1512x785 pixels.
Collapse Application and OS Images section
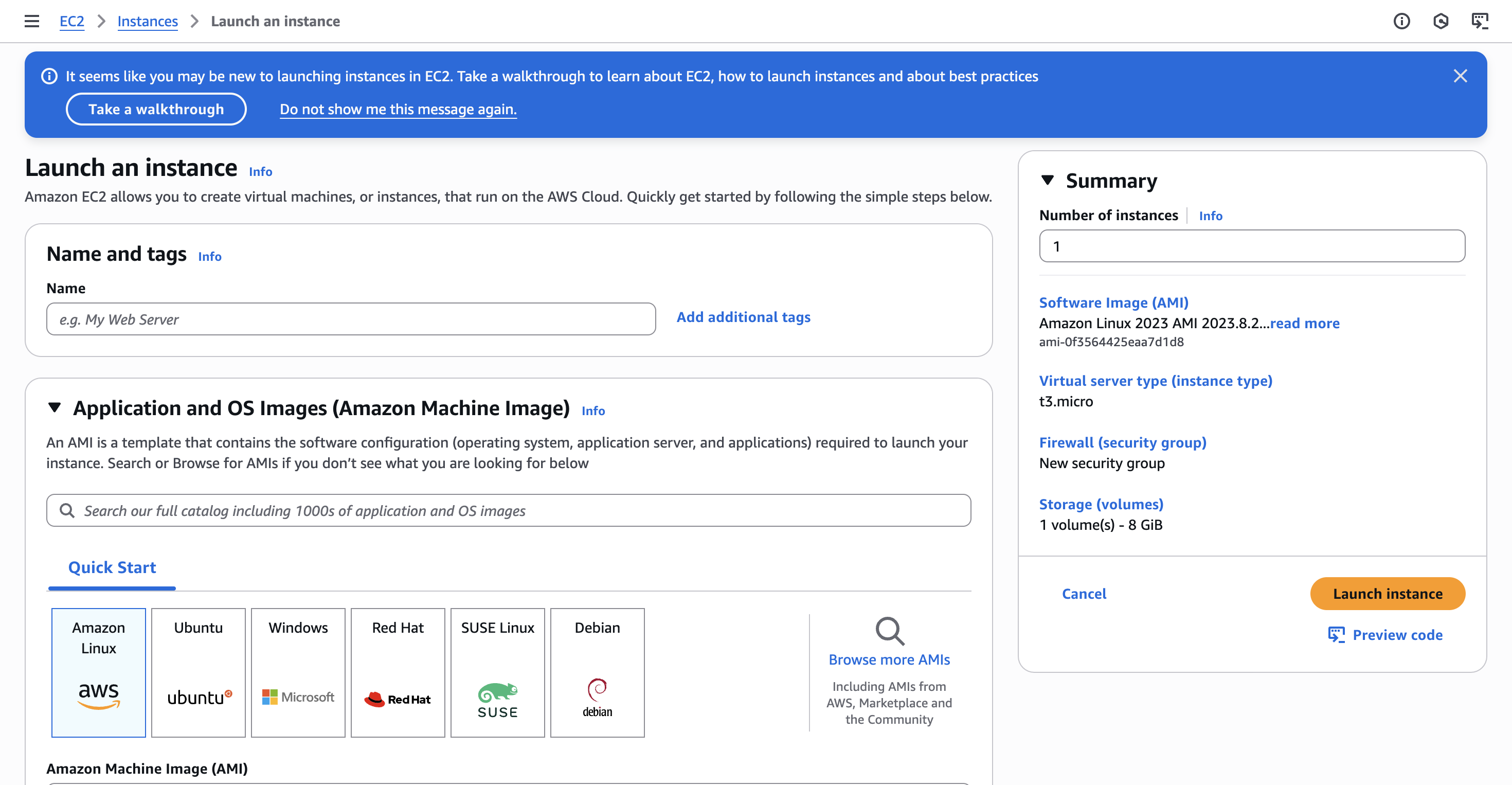[55, 407]
